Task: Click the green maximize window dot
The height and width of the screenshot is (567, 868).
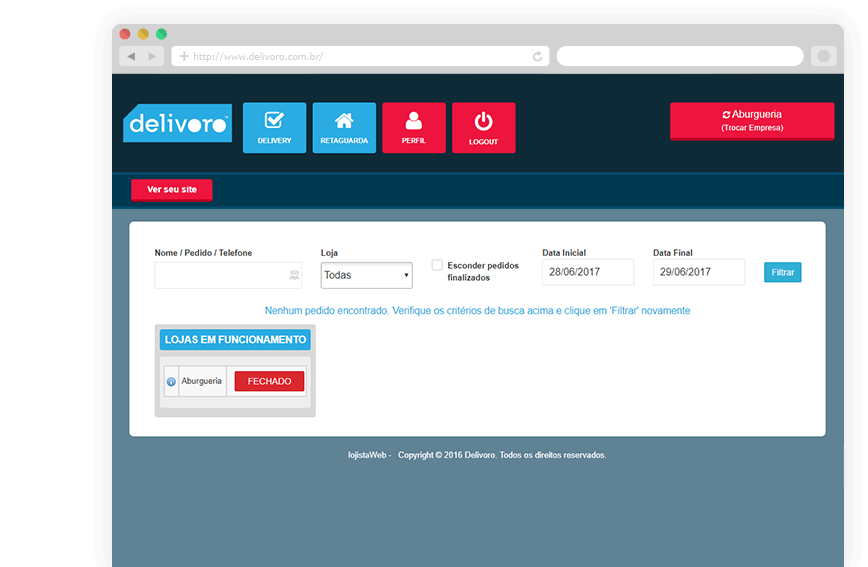Action: [x=162, y=34]
